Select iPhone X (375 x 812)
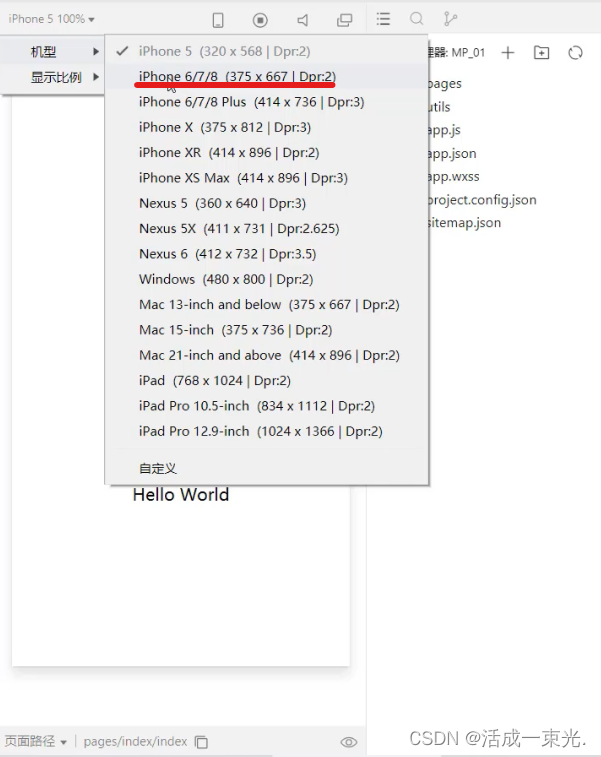Viewport: 601px width, 757px height. coord(266,127)
